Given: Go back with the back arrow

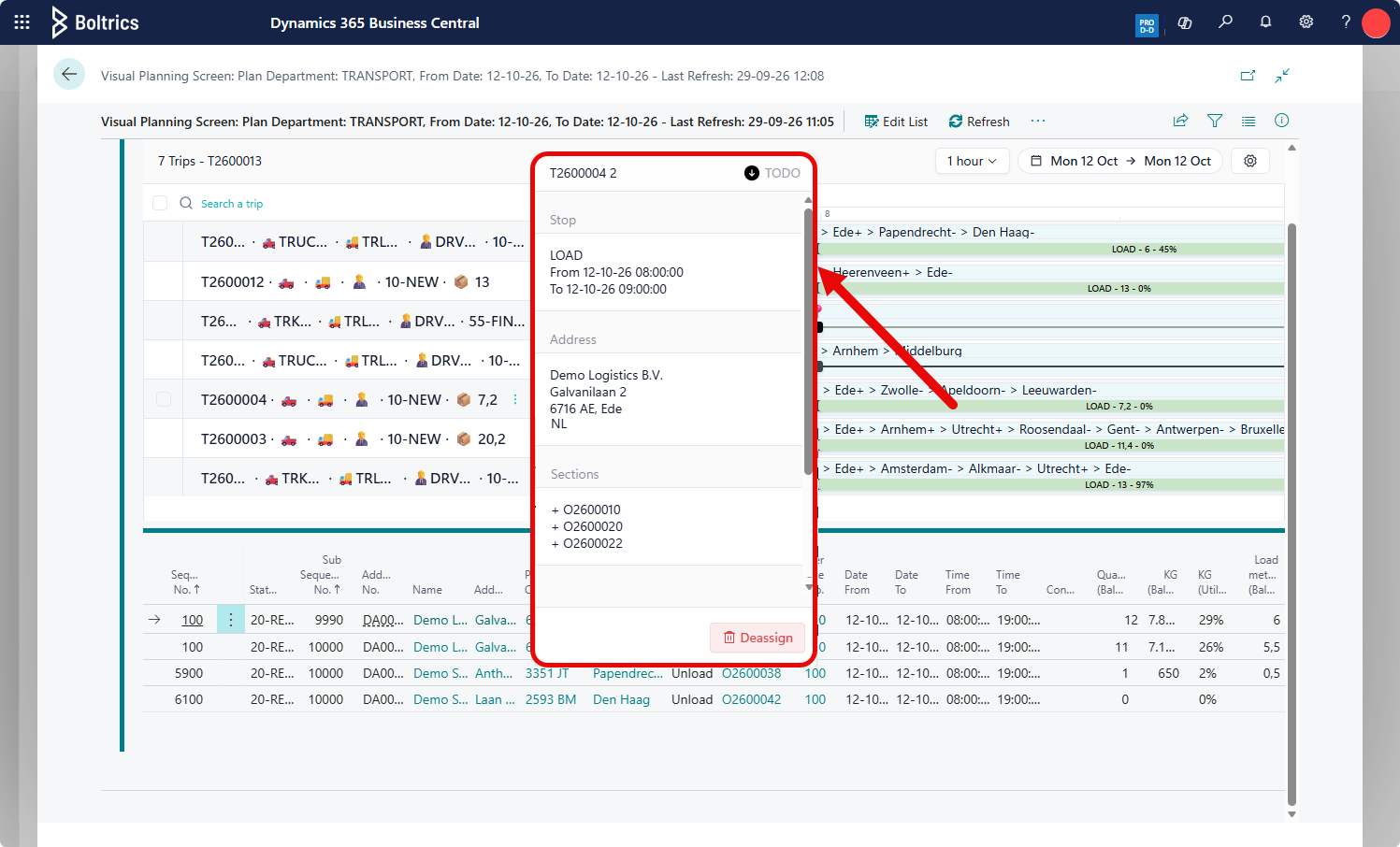Looking at the screenshot, I should [69, 74].
